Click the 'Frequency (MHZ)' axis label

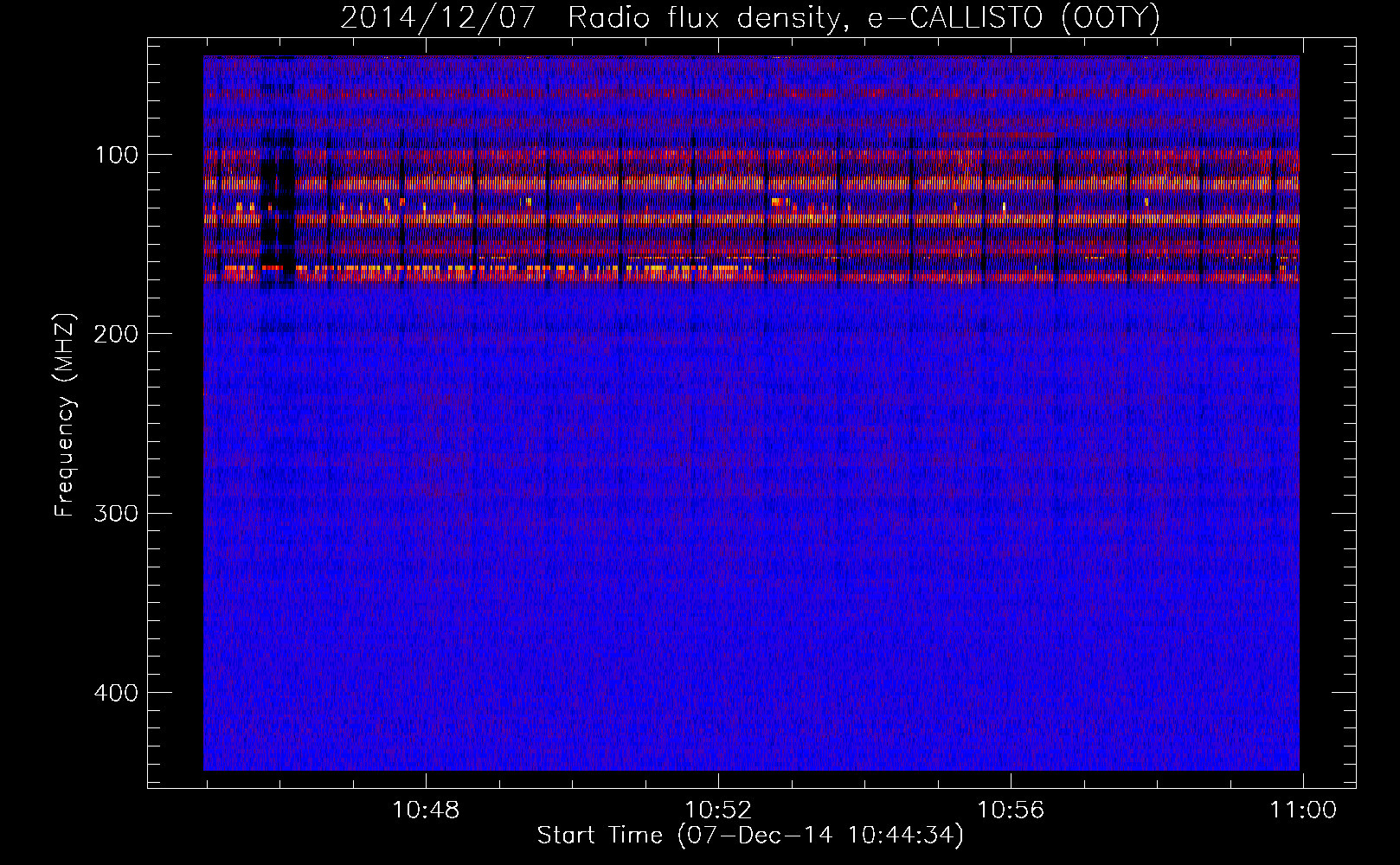65,415
